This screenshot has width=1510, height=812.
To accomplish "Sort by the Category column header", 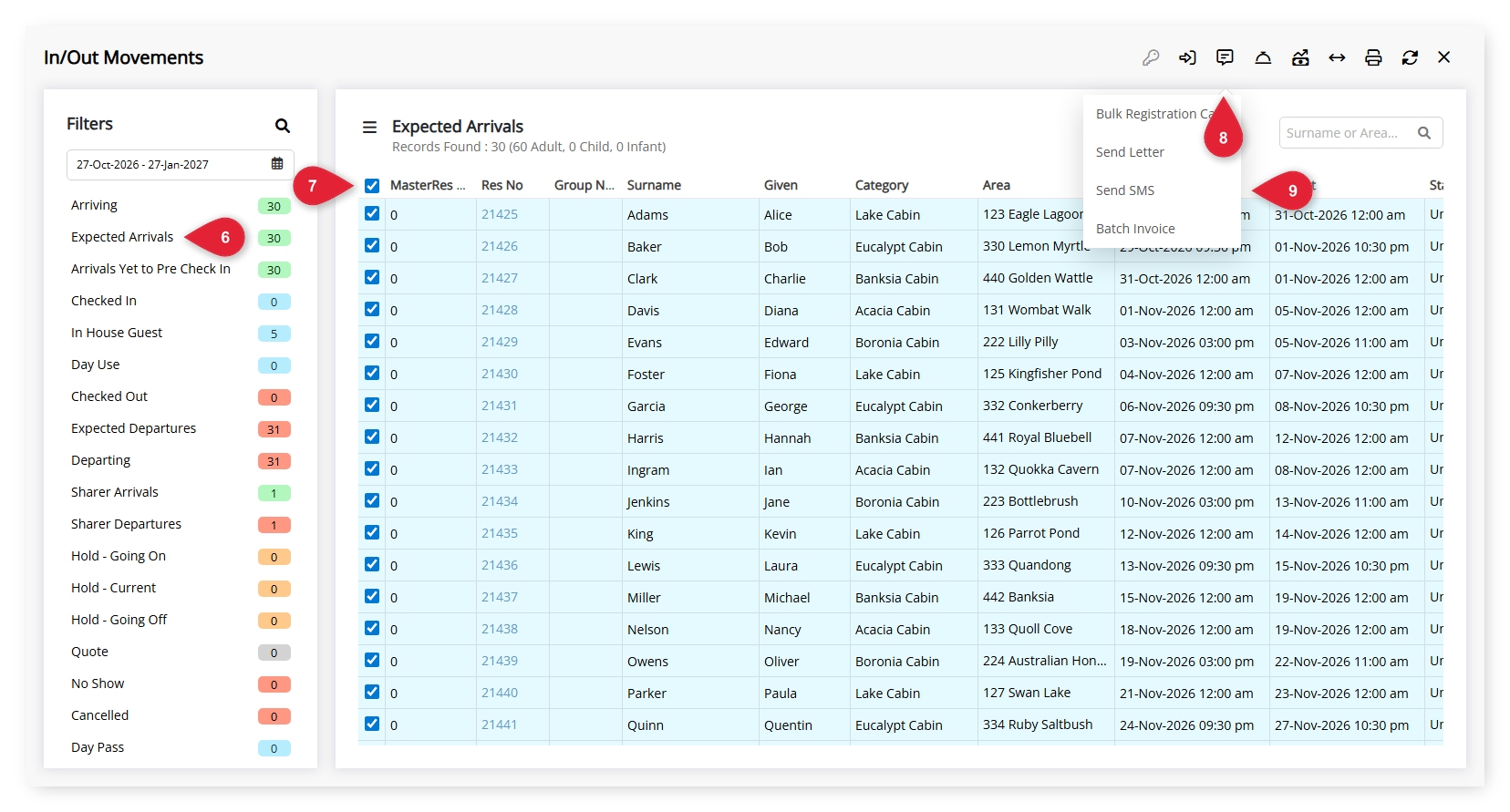I will 882,185.
